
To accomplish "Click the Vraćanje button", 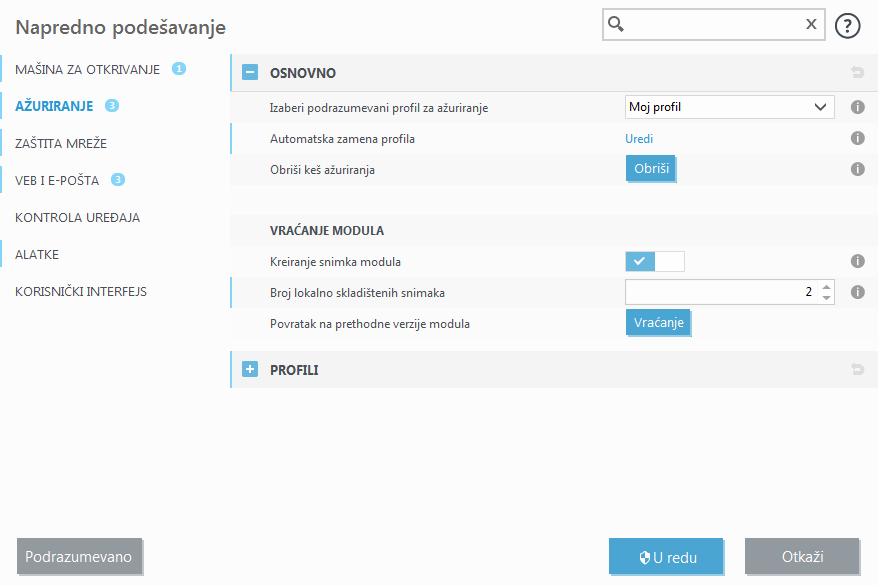I will point(658,322).
